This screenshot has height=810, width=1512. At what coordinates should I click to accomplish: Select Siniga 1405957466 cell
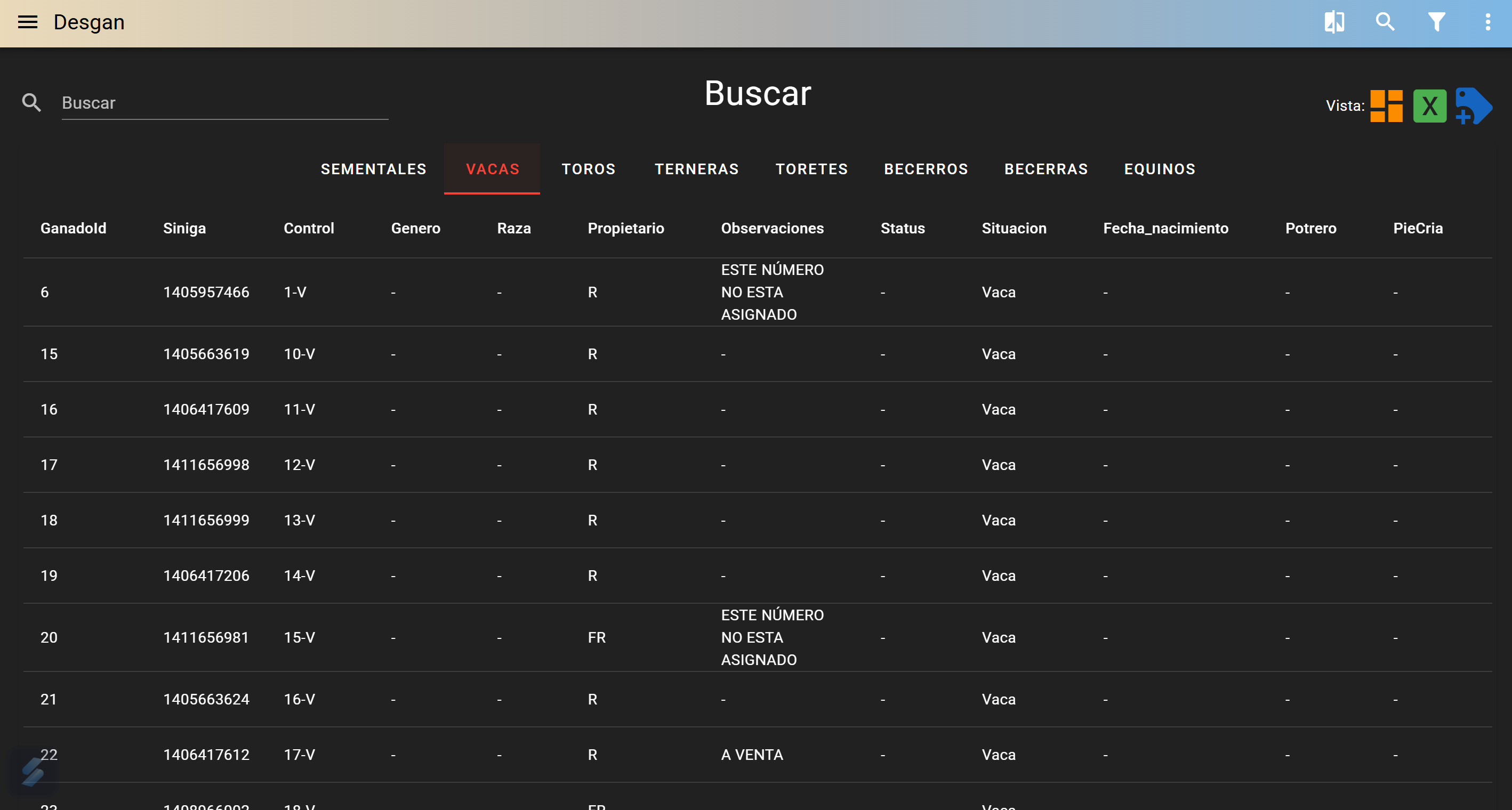[x=206, y=292]
